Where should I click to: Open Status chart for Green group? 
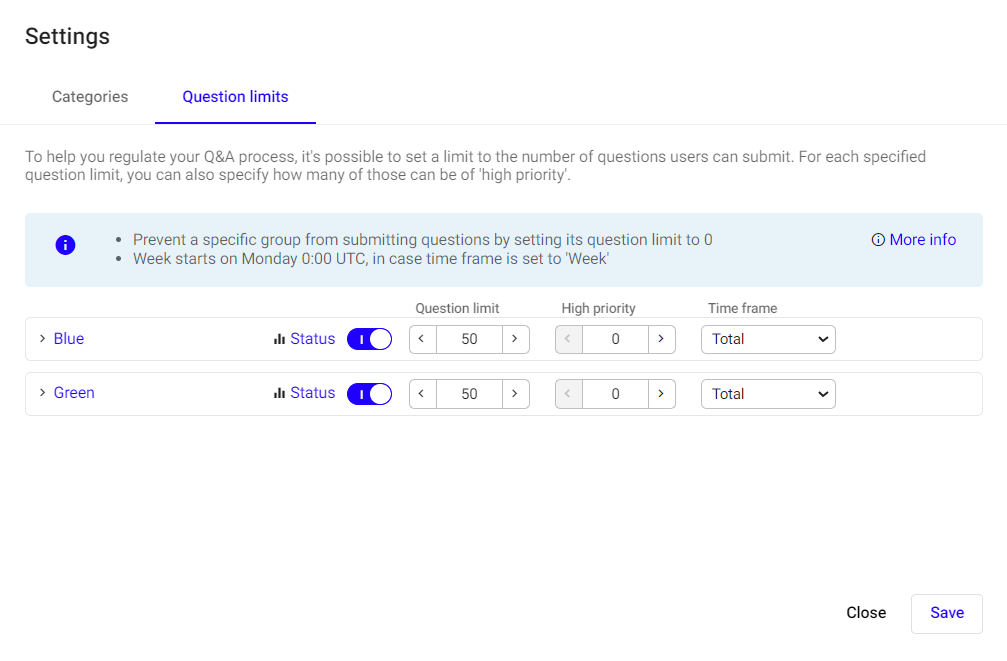pos(304,392)
